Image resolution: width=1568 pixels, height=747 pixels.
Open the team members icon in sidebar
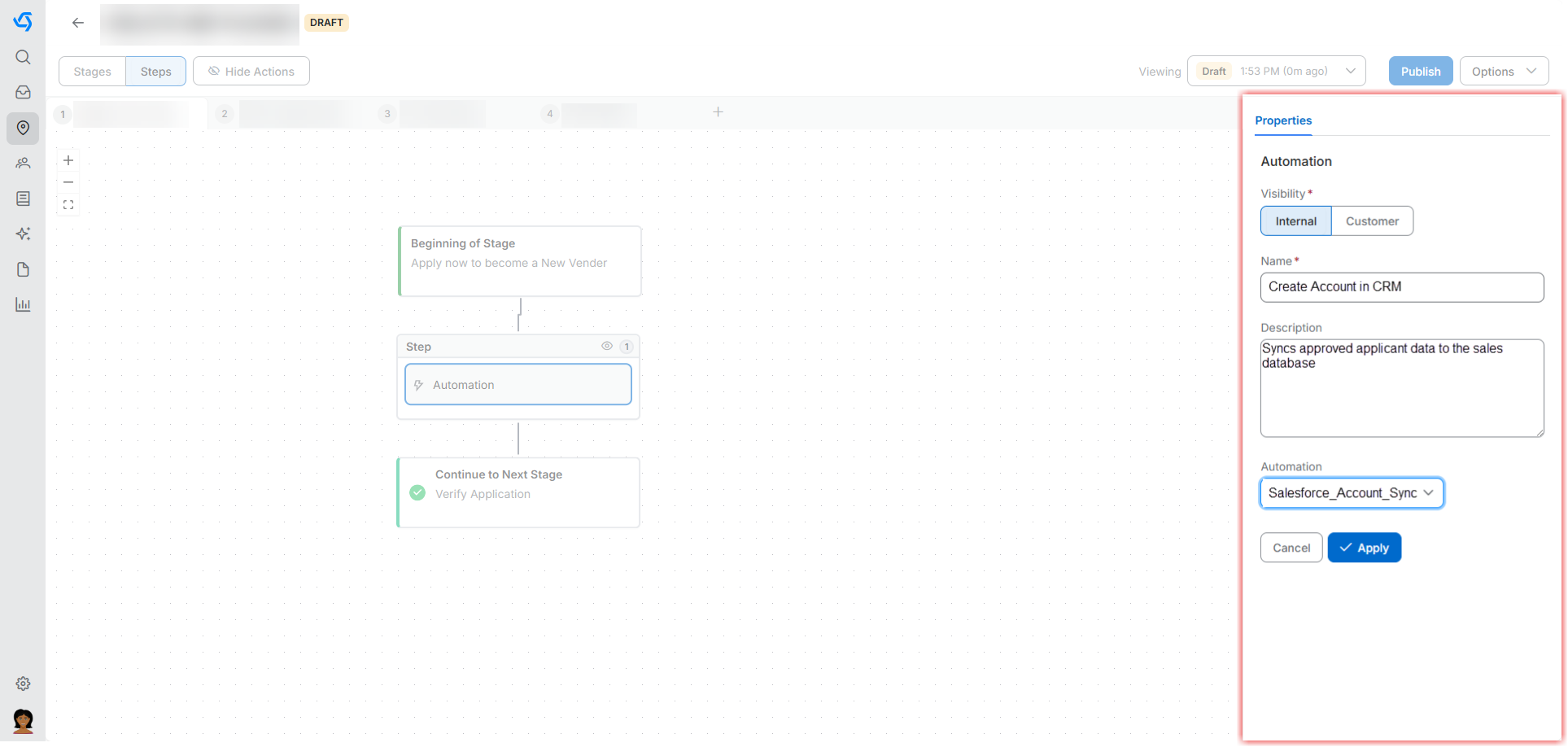tap(23, 164)
